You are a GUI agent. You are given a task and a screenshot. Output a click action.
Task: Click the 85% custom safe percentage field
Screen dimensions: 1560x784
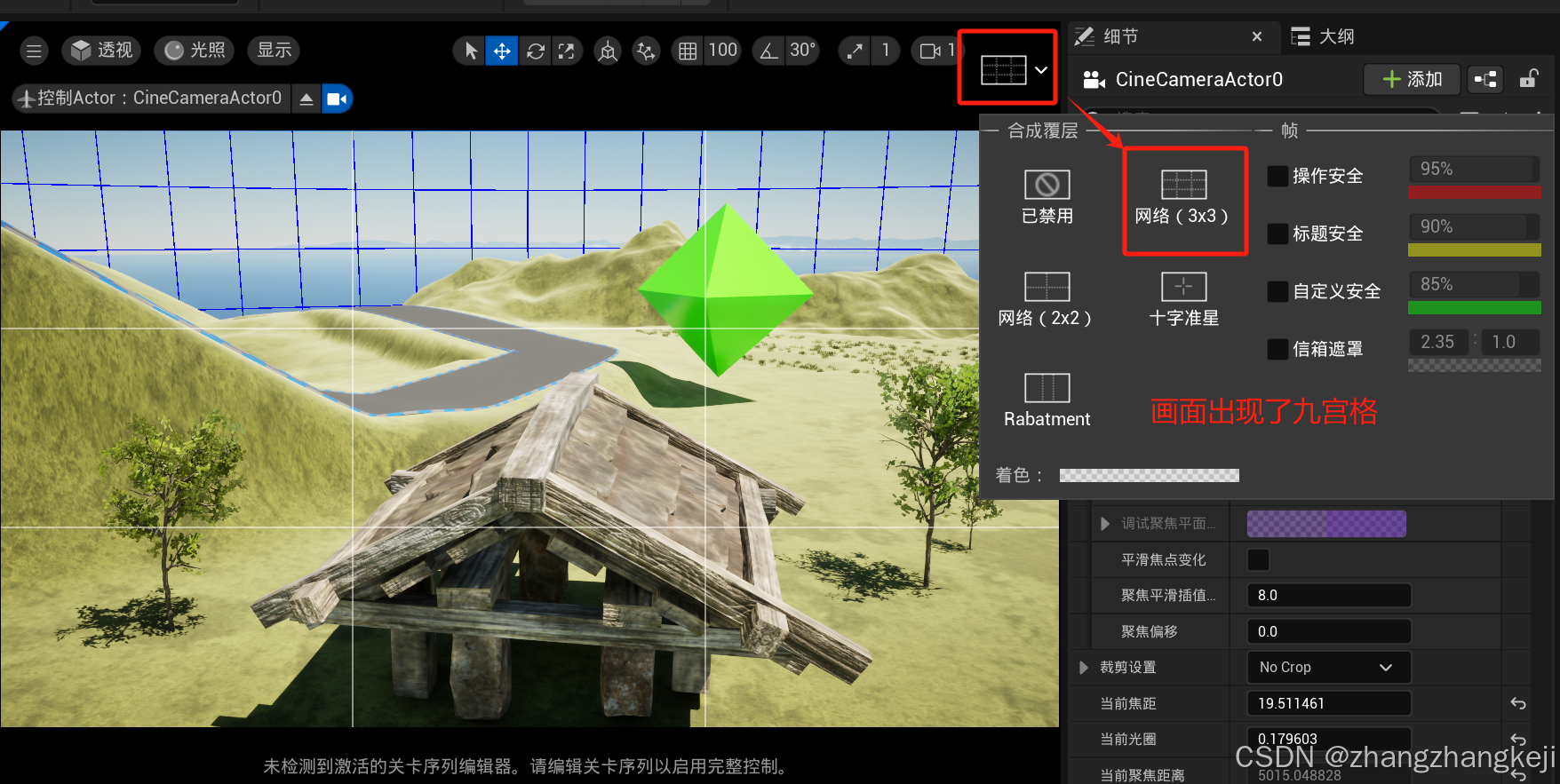click(x=1474, y=284)
